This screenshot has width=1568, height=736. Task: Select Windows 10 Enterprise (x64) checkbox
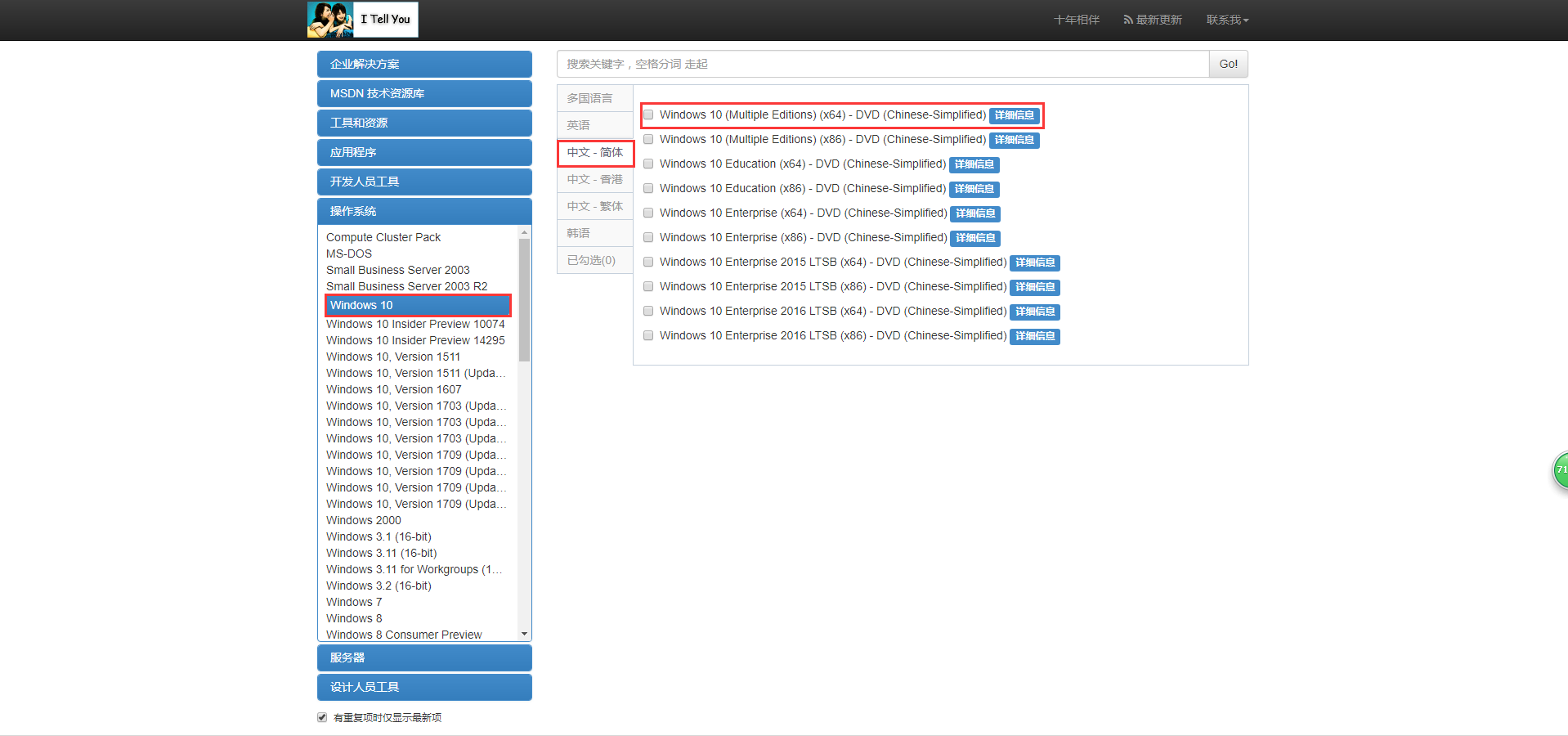(x=648, y=213)
